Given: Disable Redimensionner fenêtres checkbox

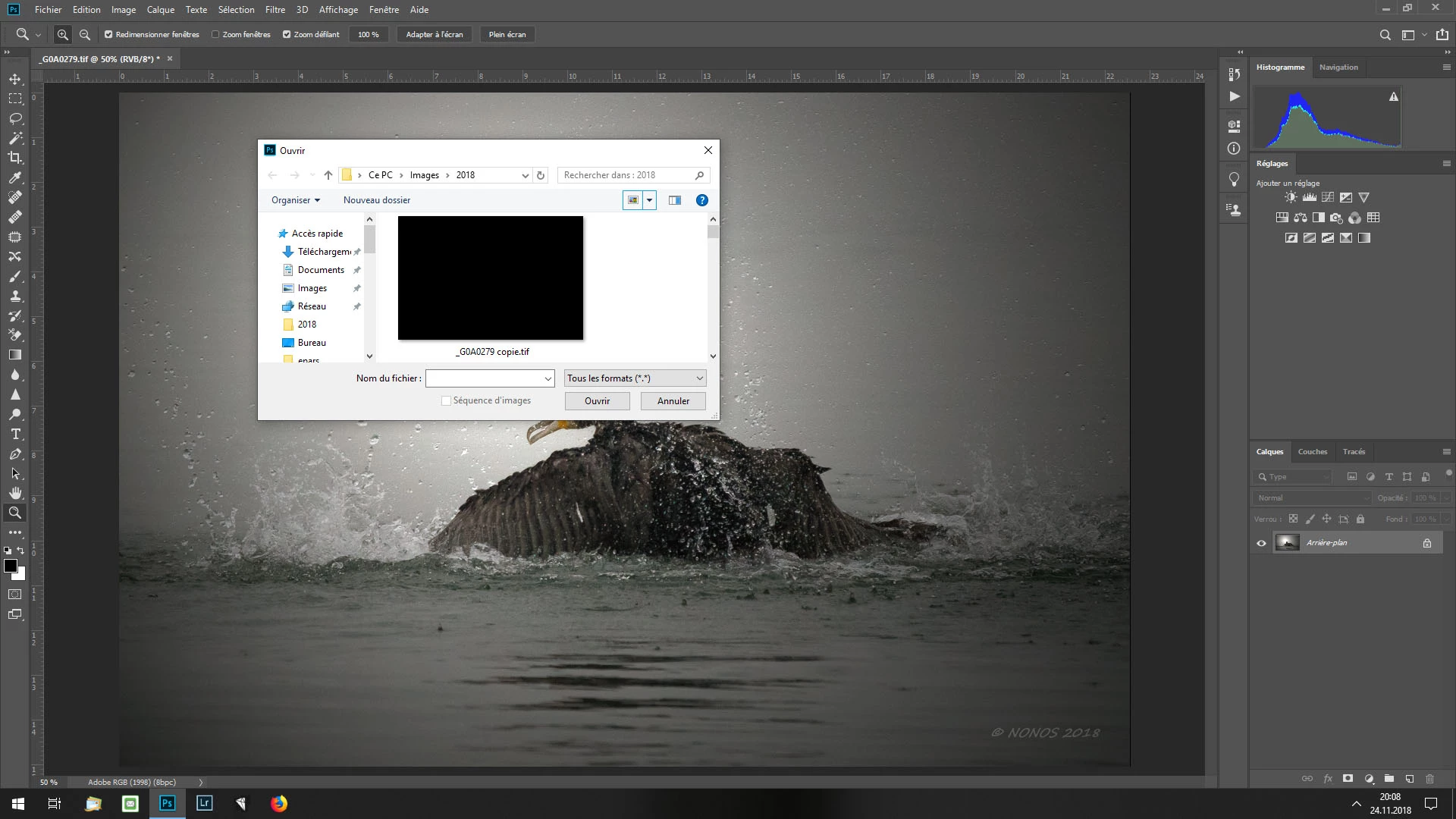Looking at the screenshot, I should pos(108,35).
